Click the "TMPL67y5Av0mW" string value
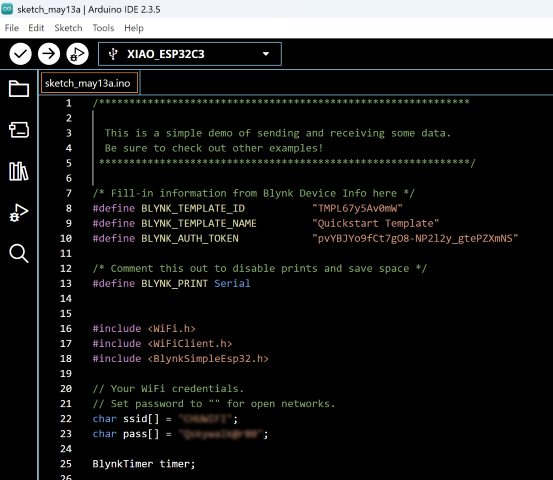This screenshot has height=480, width=553. (357, 208)
